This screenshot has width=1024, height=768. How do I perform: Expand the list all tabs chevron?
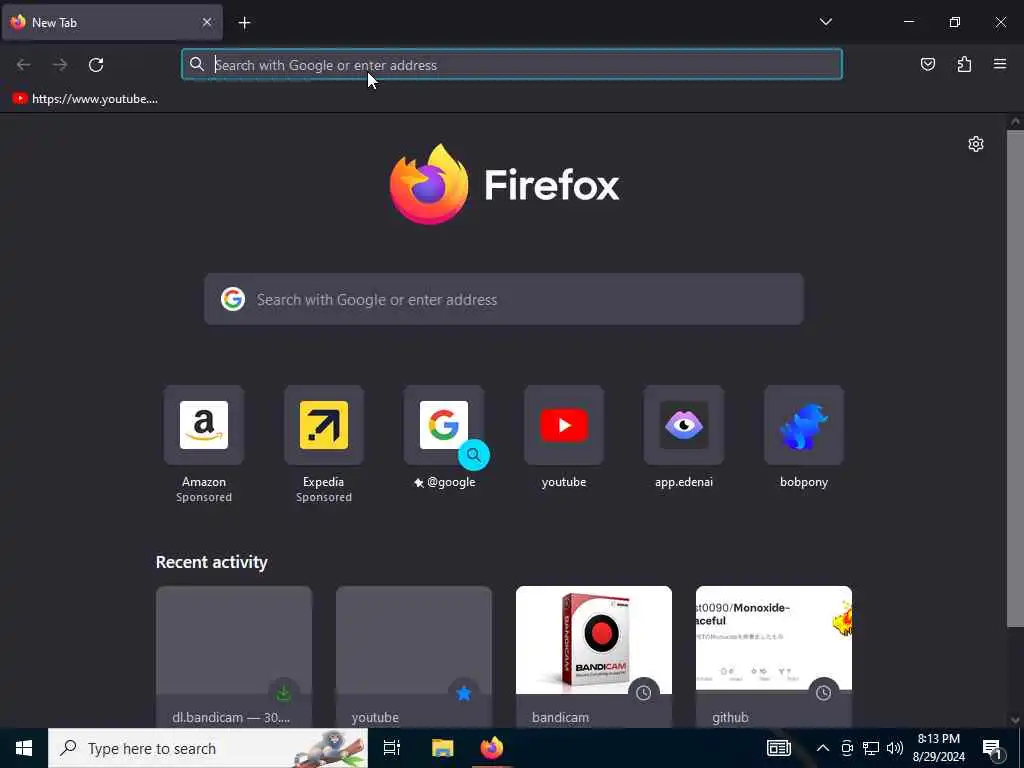(825, 22)
